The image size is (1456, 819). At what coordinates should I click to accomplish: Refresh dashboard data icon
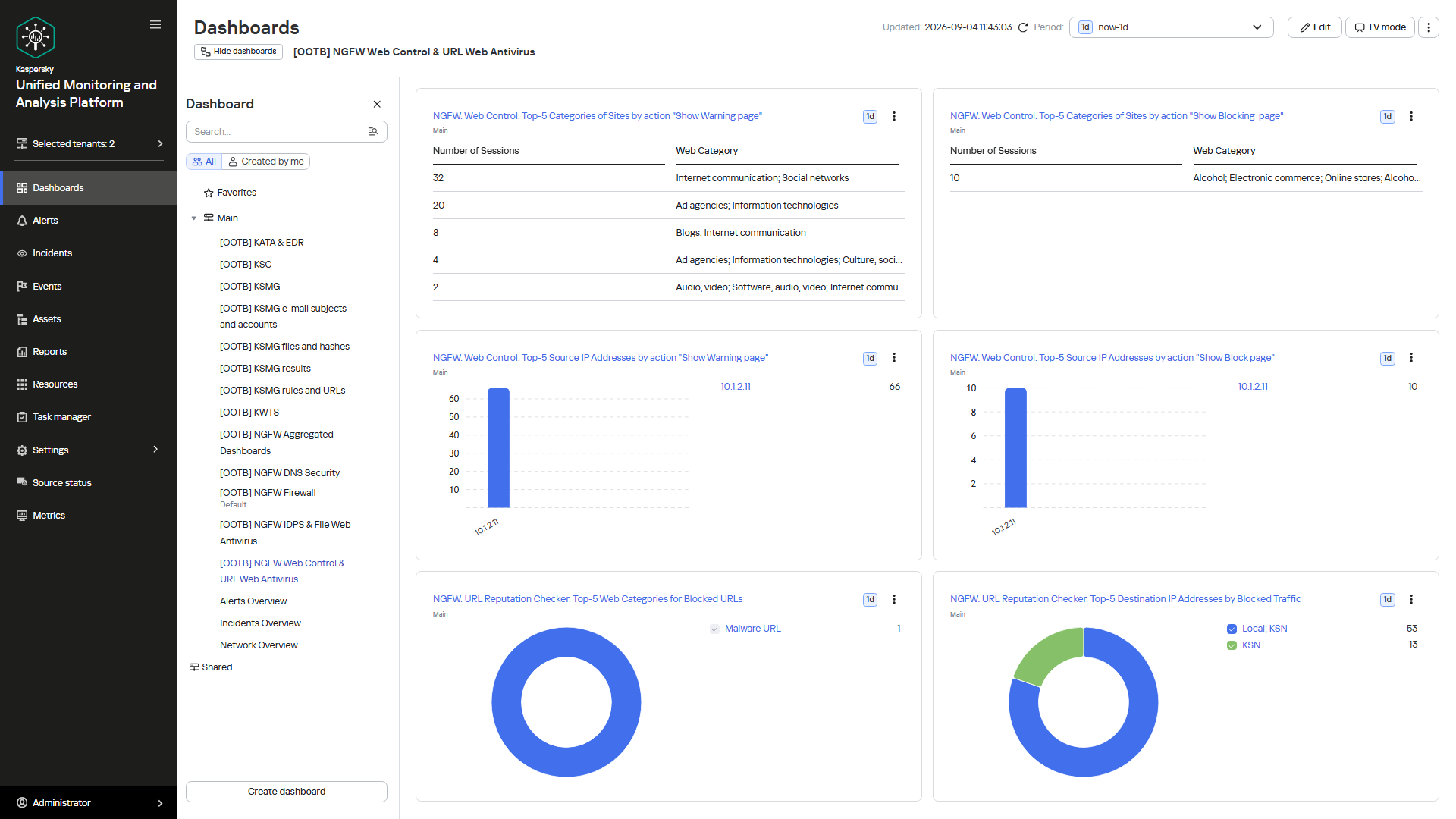pos(1023,27)
